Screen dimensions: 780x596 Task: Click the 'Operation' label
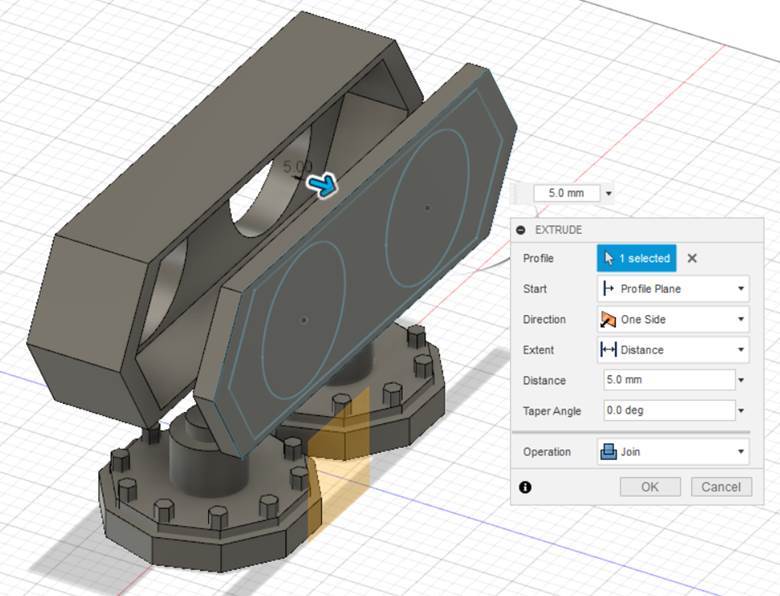pyautogui.click(x=547, y=452)
